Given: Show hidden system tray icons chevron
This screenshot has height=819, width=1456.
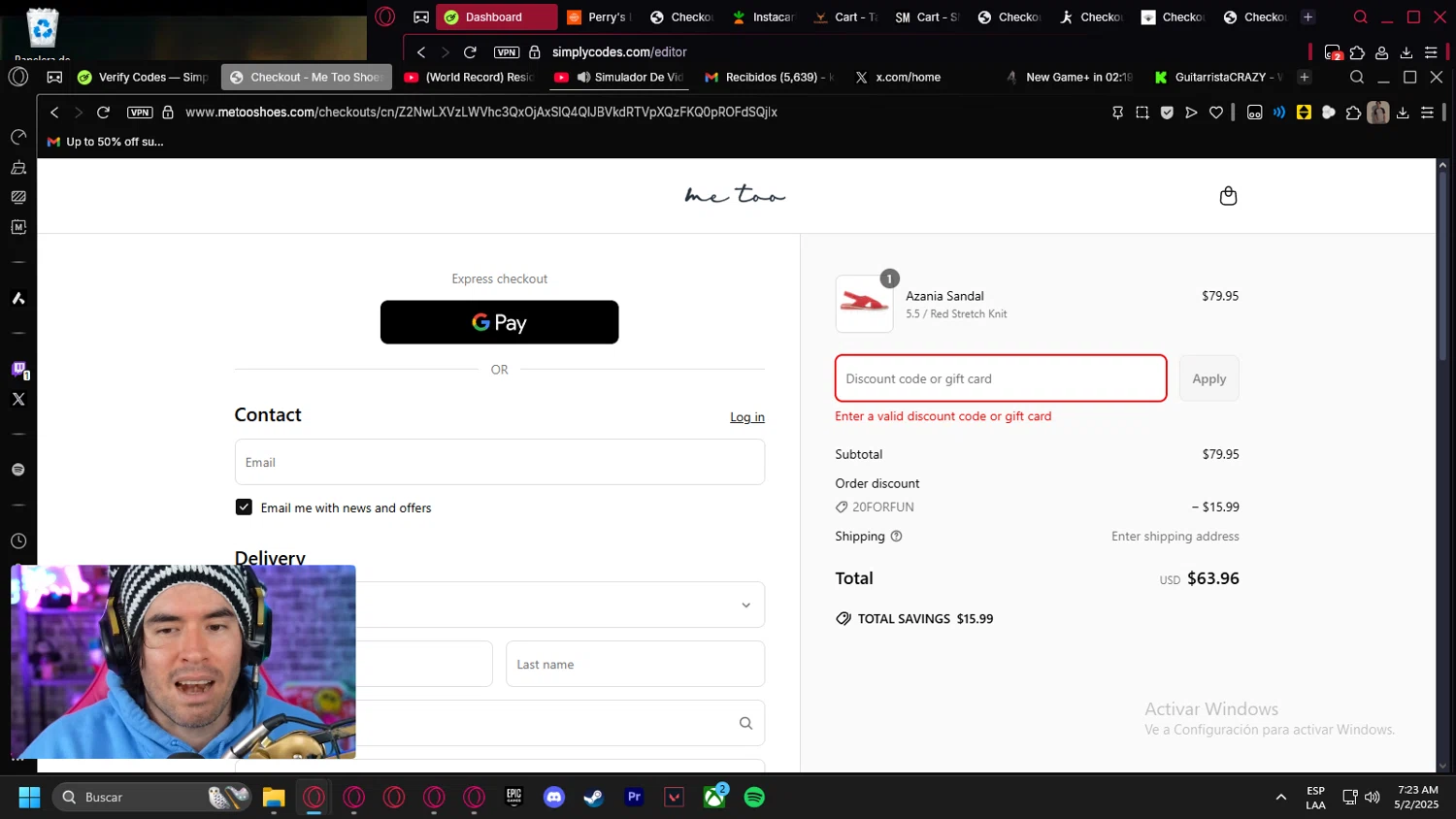Looking at the screenshot, I should [x=1281, y=798].
